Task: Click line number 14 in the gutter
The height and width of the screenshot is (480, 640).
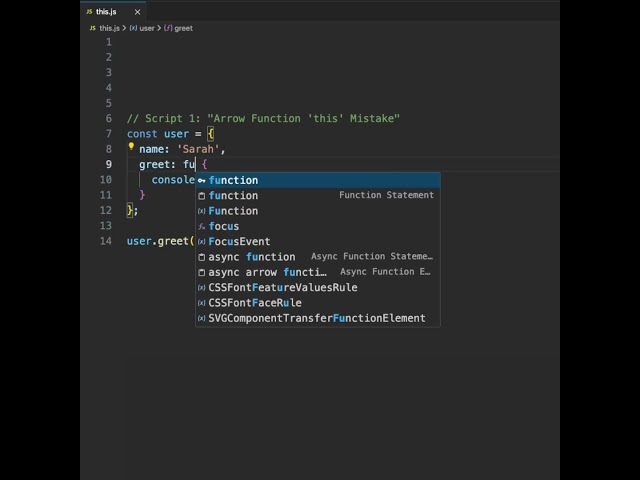Action: 106,241
